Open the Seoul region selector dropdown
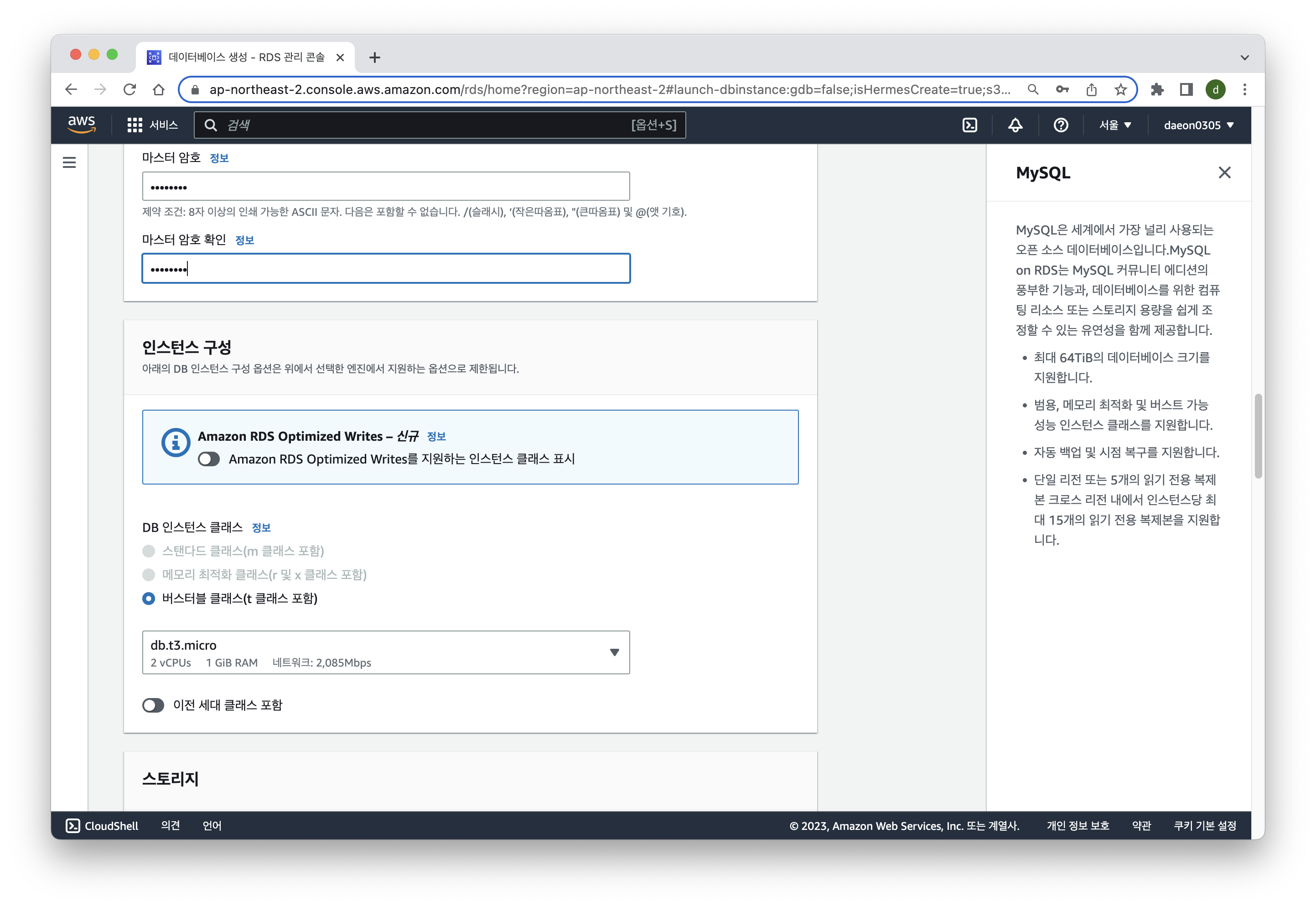Screen dimensions: 1316x907 pyautogui.click(x=1115, y=125)
